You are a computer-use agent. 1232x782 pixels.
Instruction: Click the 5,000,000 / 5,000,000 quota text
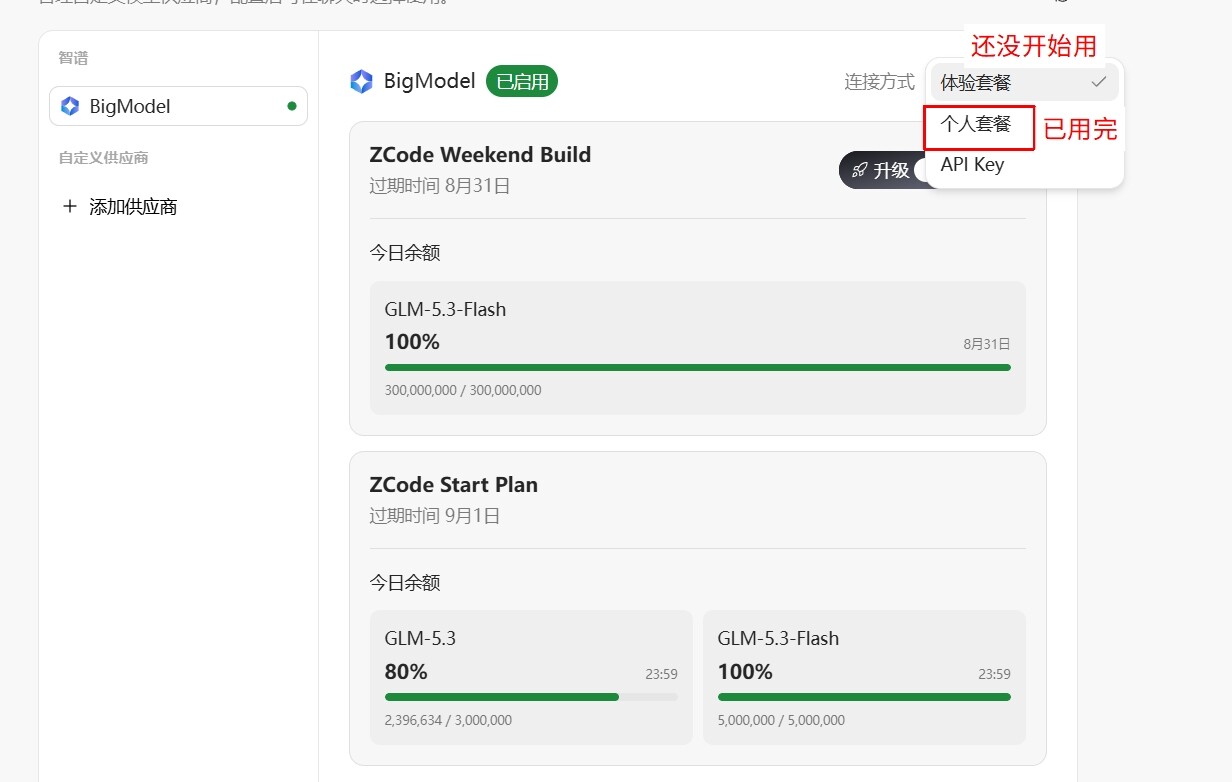pos(781,720)
